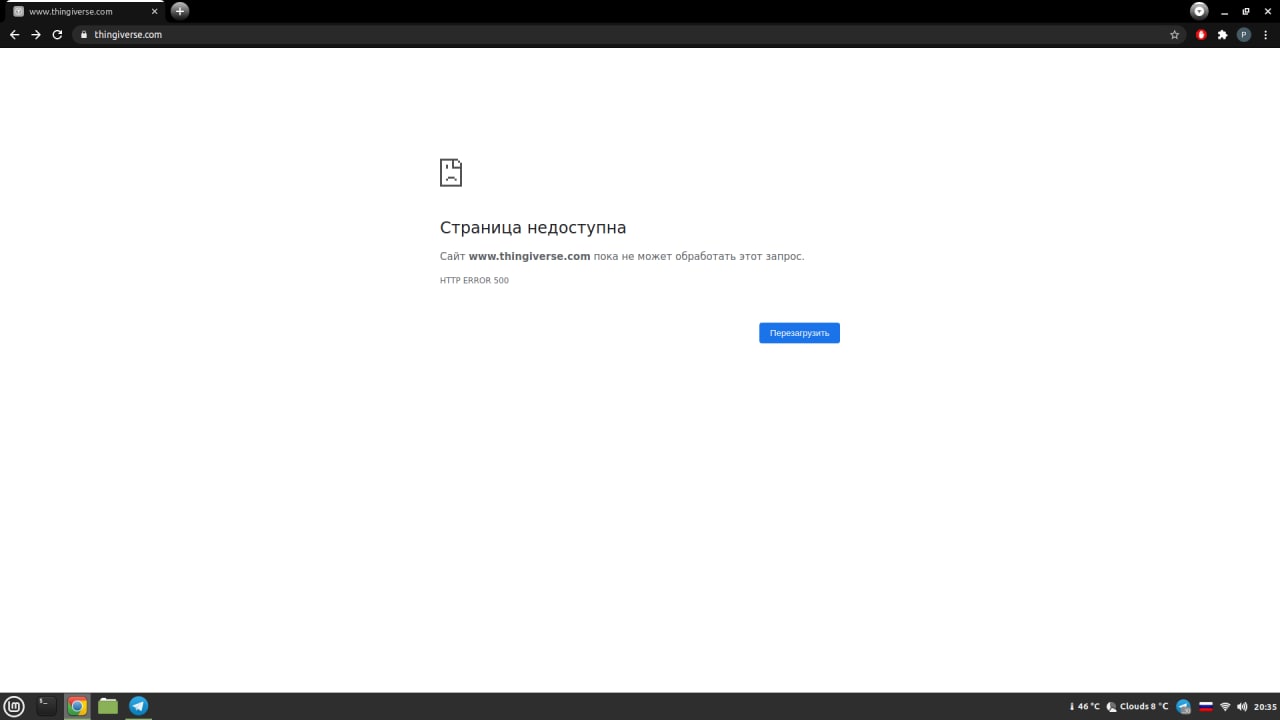1280x720 pixels.
Task: Open a new tab with plus button
Action: point(180,11)
